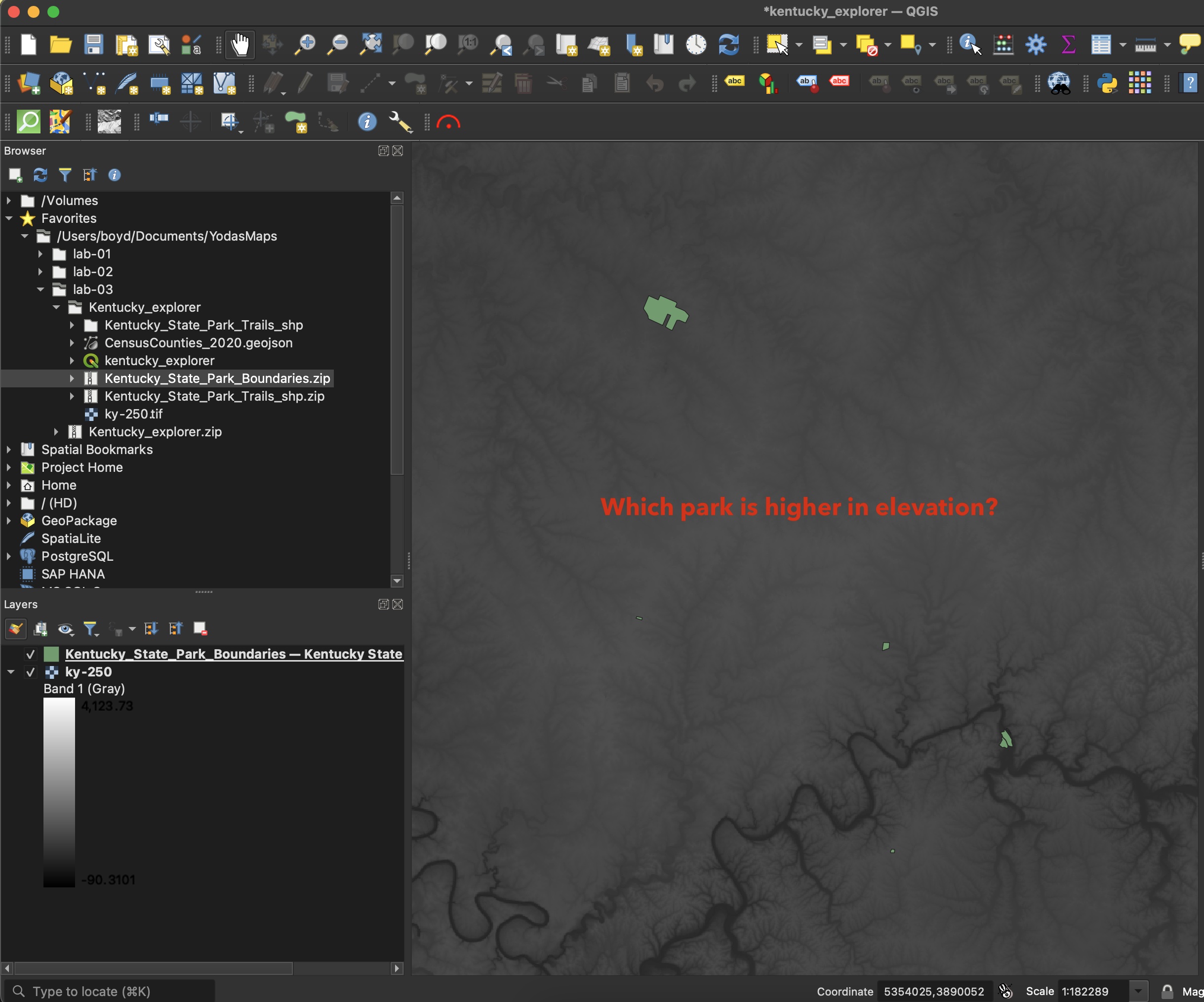Click the ky-250 grayscale gradient ramp

(x=59, y=793)
